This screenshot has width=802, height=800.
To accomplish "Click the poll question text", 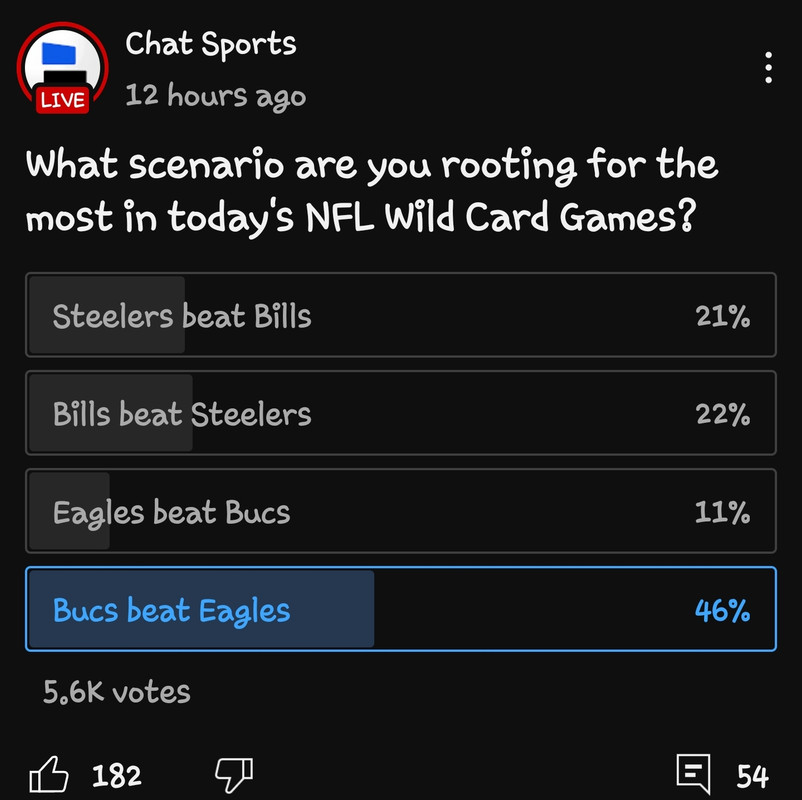I will pos(370,190).
